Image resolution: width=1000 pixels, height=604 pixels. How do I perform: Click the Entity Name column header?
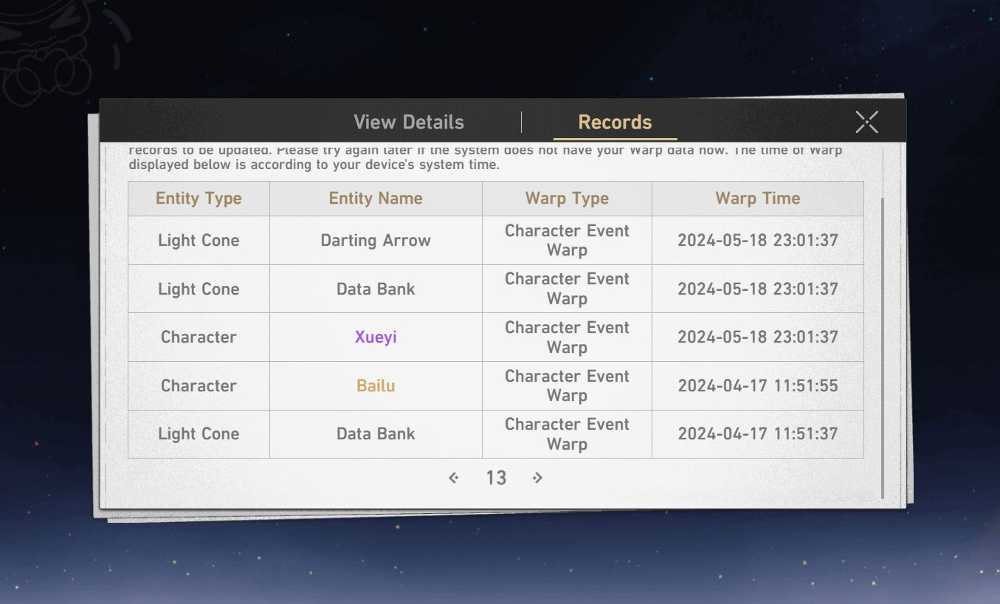tap(376, 198)
